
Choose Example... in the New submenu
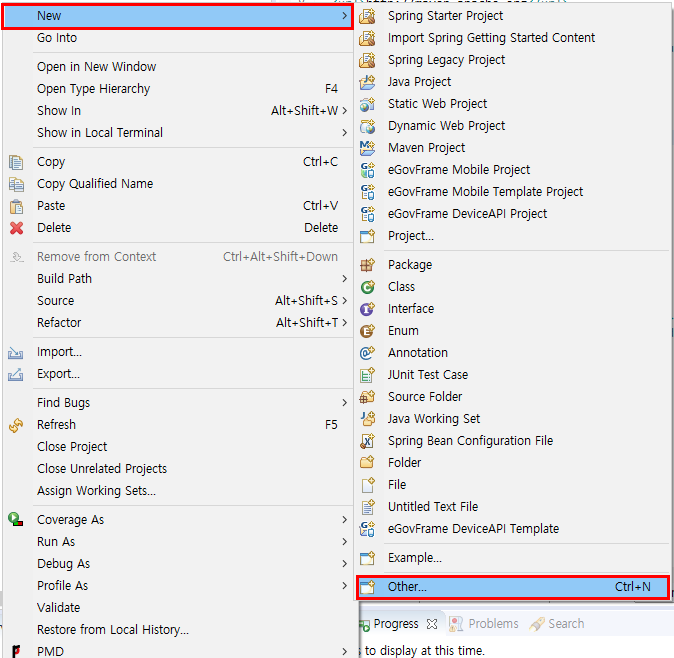pyautogui.click(x=512, y=558)
